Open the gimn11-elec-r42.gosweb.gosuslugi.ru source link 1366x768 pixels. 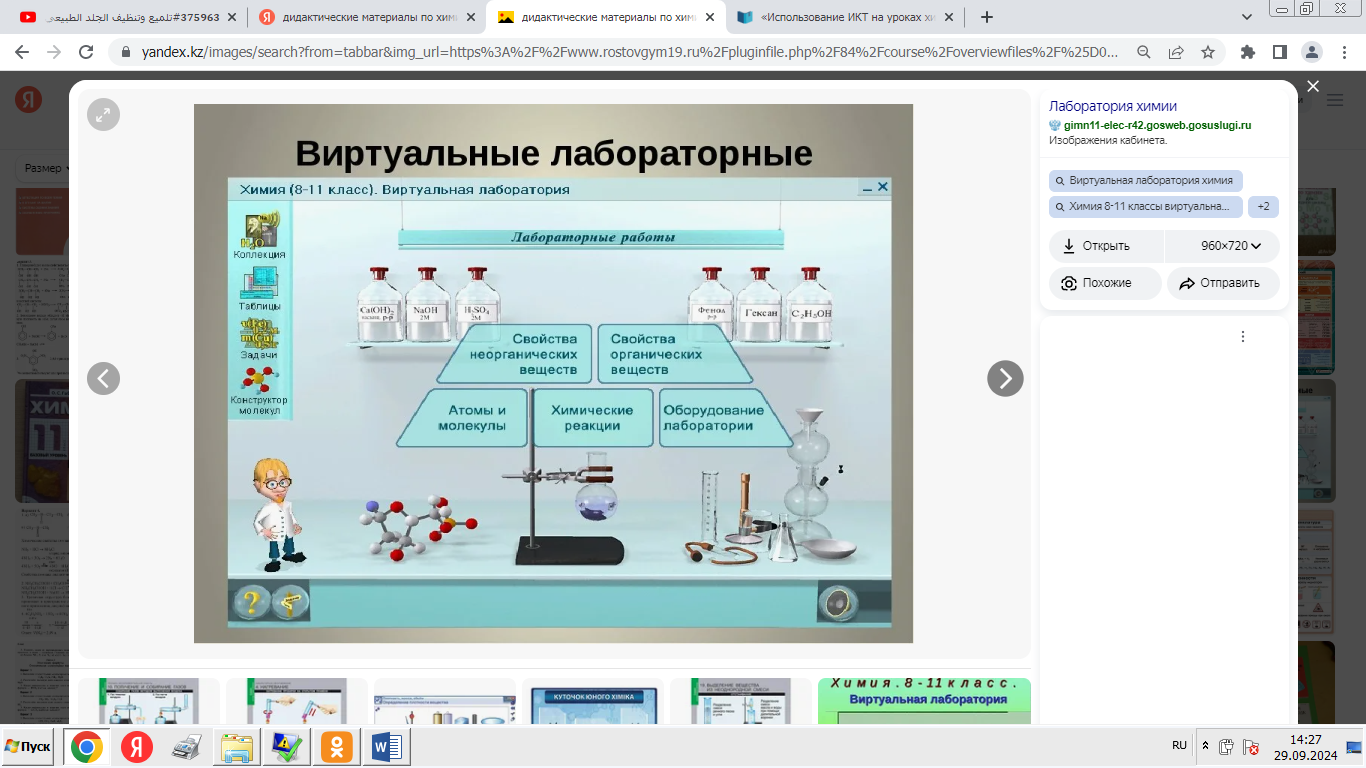click(x=1157, y=125)
